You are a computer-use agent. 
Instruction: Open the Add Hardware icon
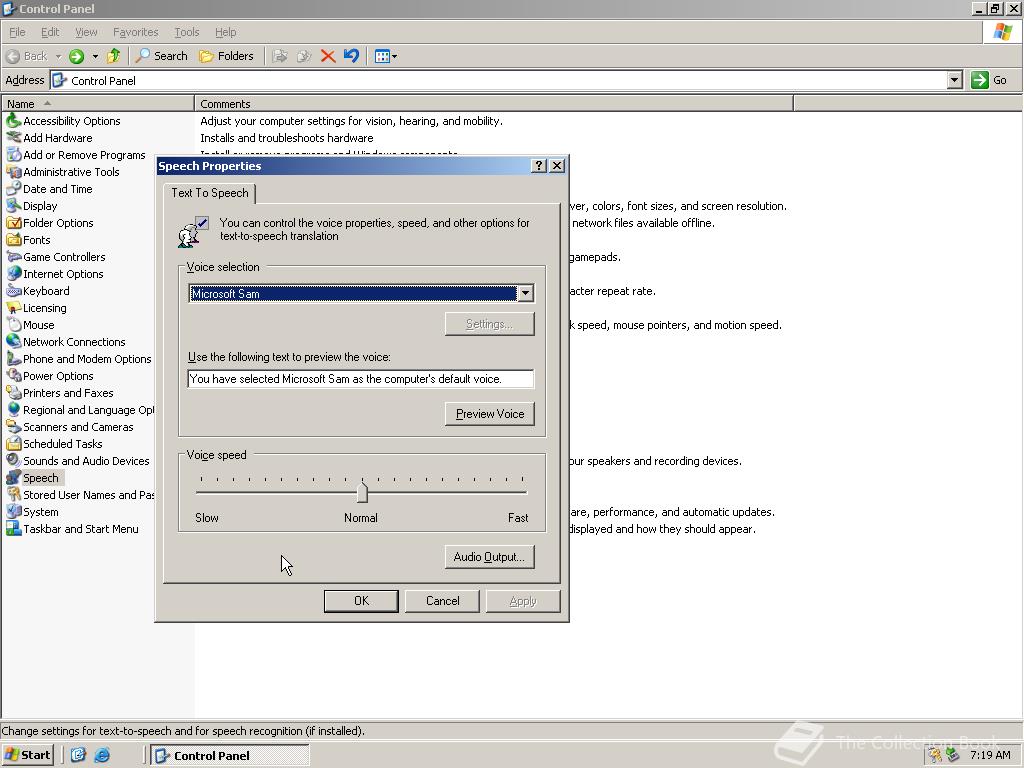(x=14, y=138)
